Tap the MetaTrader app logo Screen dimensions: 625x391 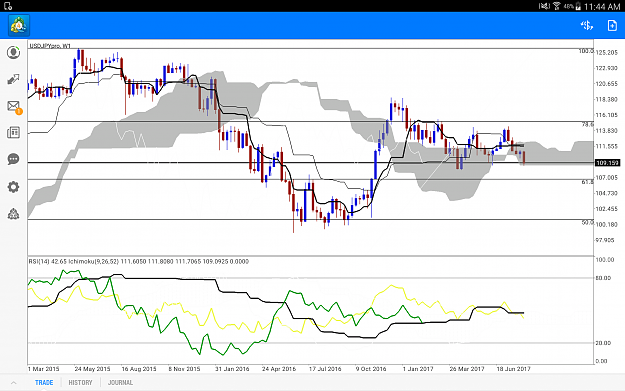(x=19, y=26)
